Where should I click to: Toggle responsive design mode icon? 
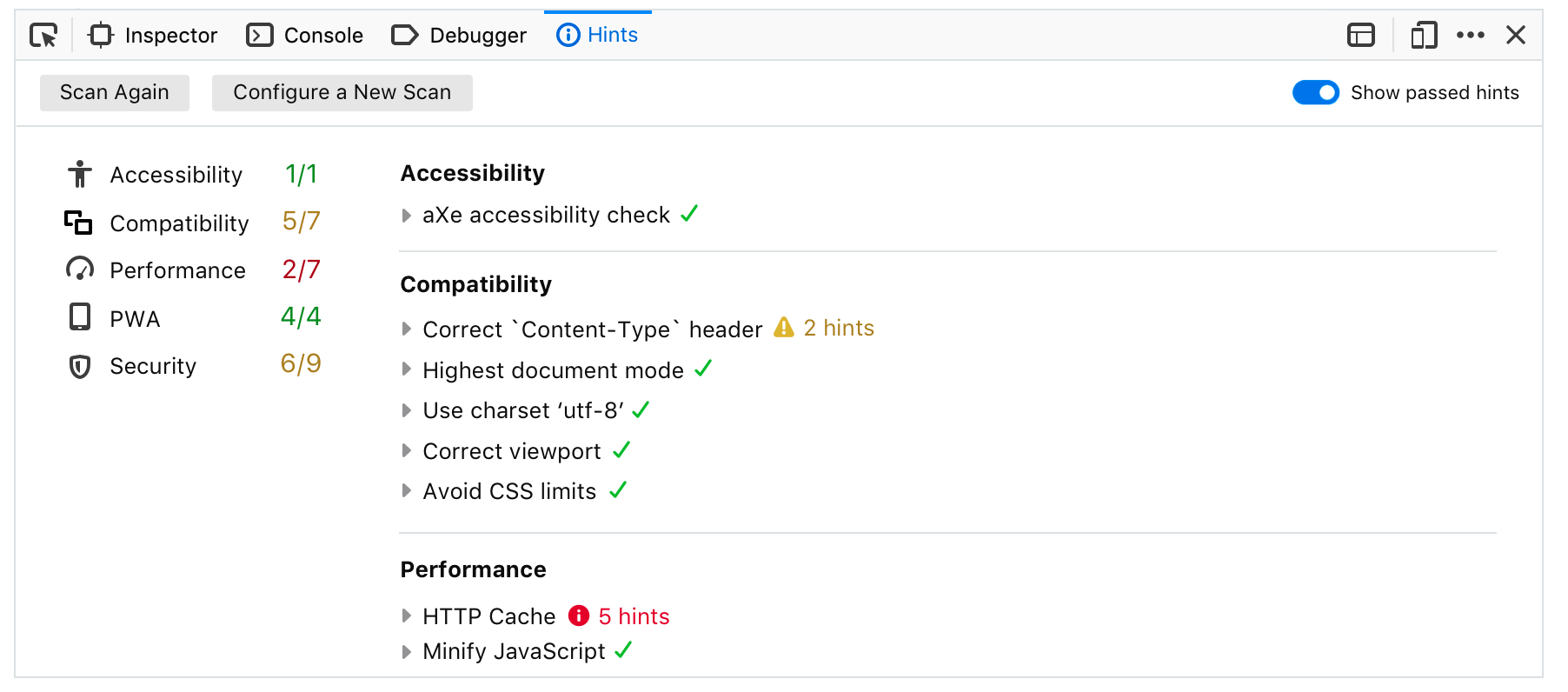click(1424, 36)
